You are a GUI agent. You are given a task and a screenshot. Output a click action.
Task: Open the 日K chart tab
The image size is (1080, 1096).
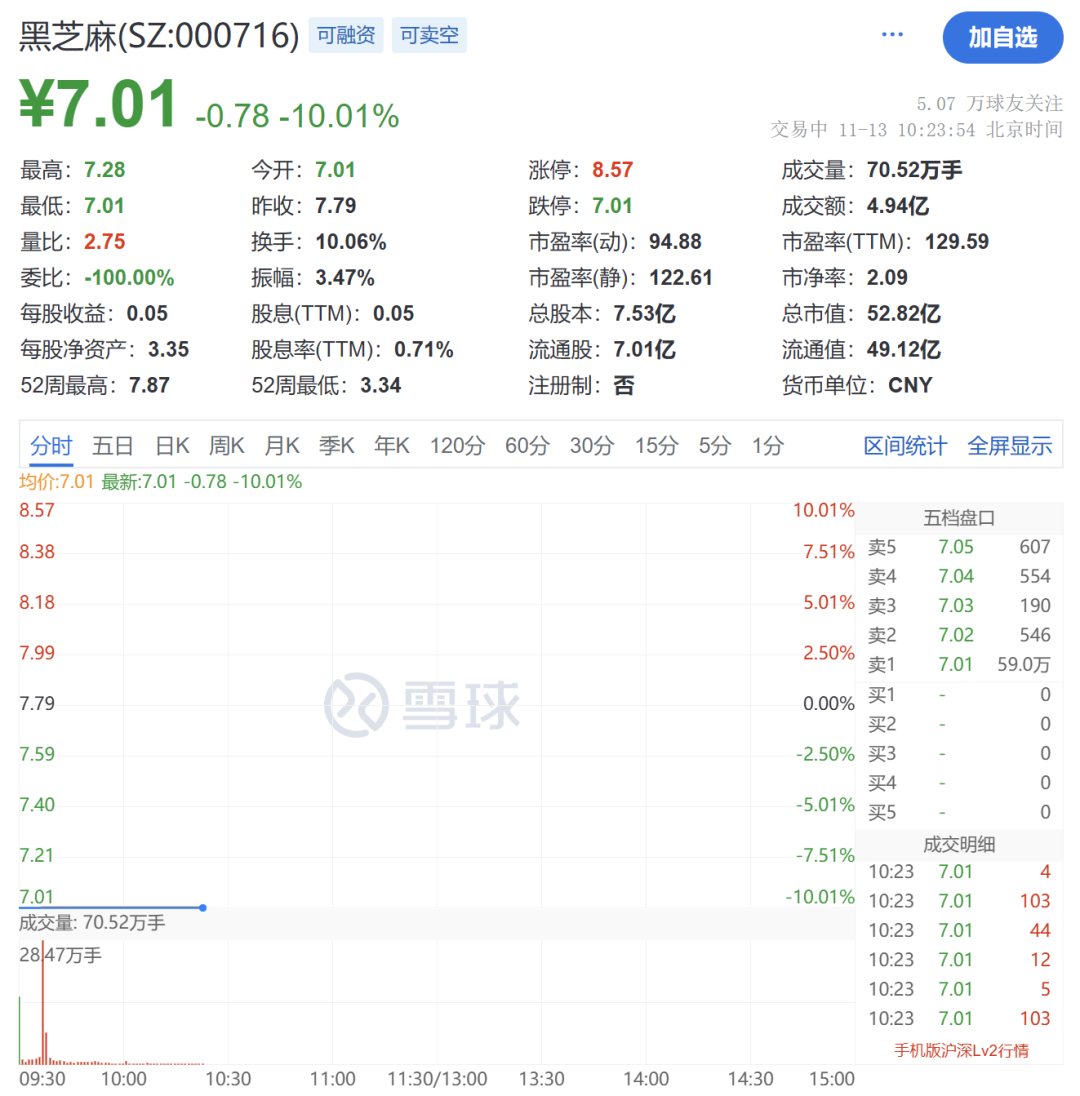click(x=172, y=446)
